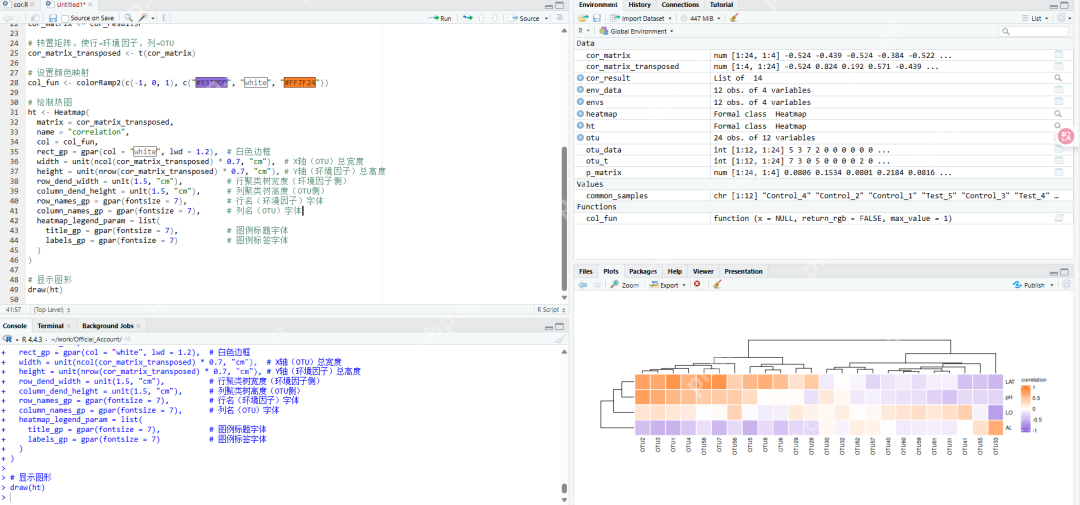Click the save document icon in editor toolbar

51,18
